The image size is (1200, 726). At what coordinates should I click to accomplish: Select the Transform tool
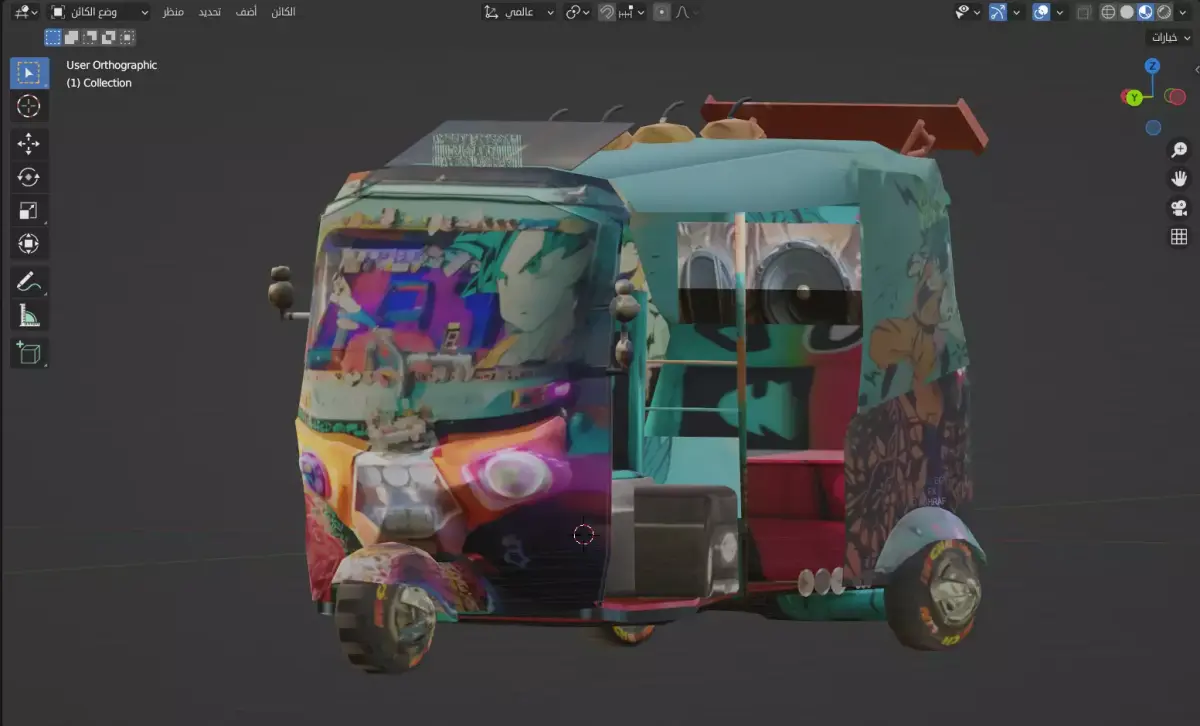(x=29, y=243)
